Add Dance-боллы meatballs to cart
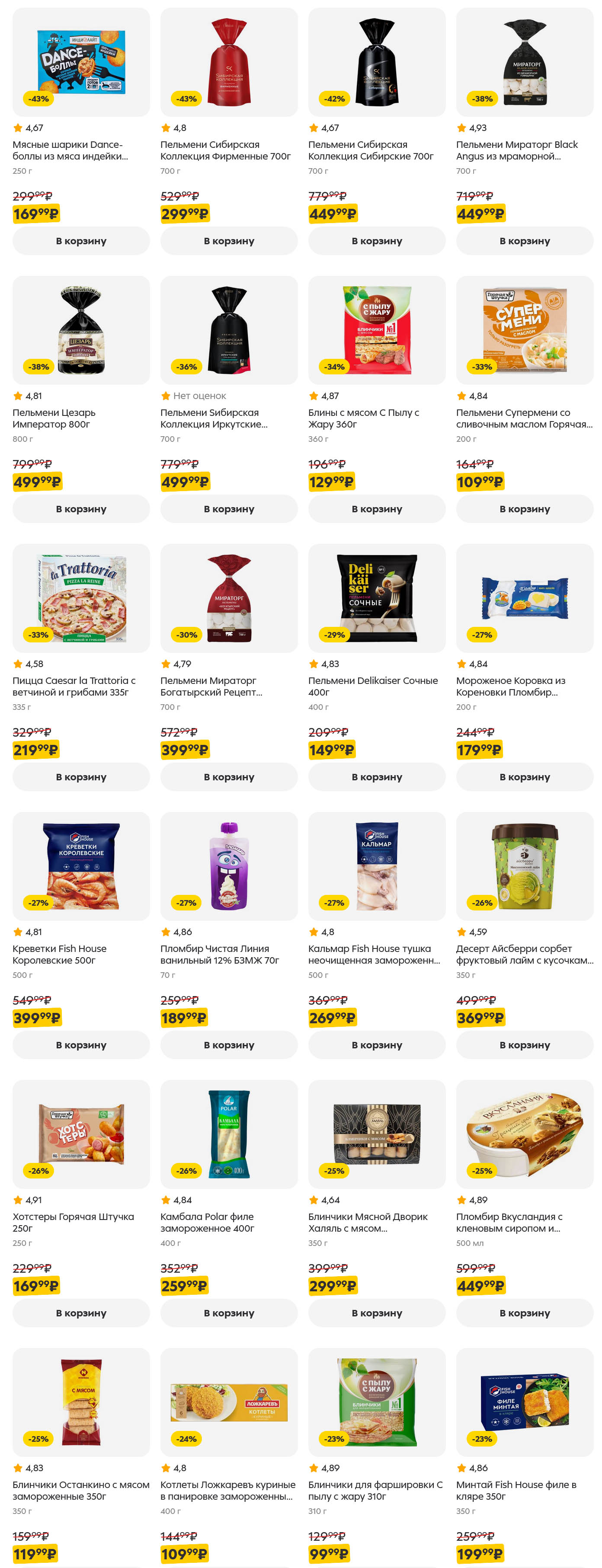 81,241
